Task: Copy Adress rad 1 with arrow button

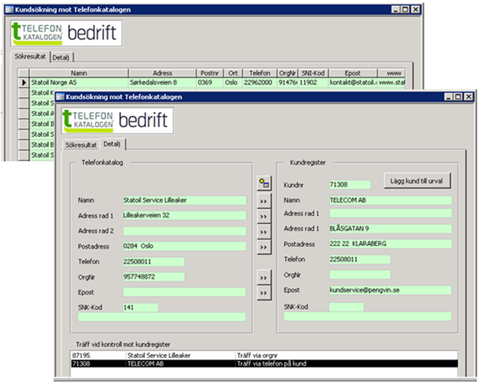Action: (x=264, y=217)
